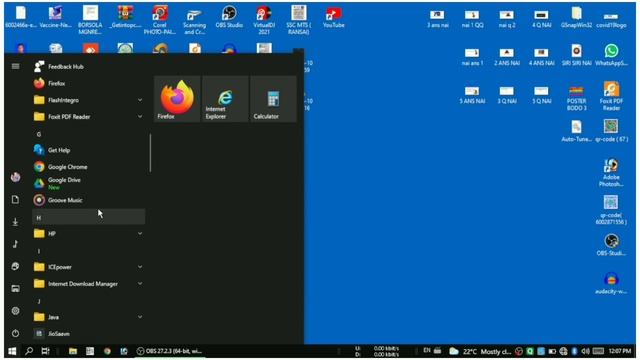Viewport: 640px width, 360px height.
Task: Select the Corel PHOTO-PAINT desktop icon
Action: 160,20
